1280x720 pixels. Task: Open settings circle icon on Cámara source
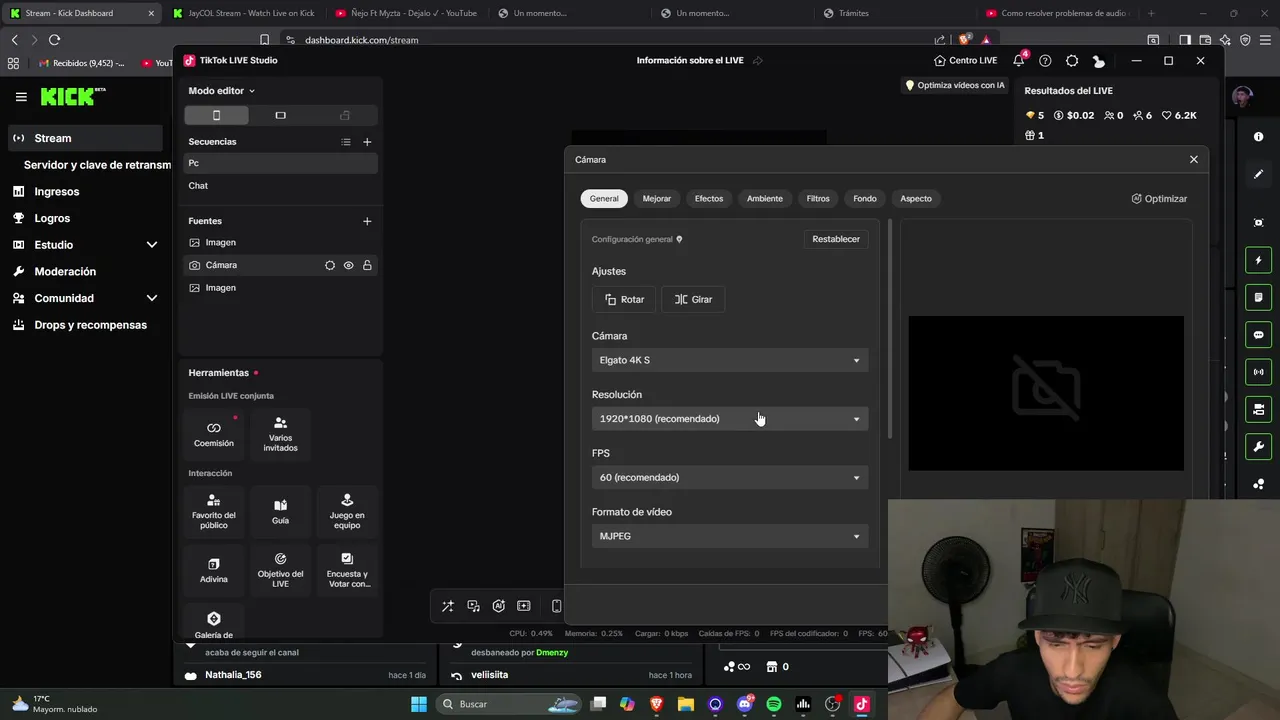click(x=330, y=265)
